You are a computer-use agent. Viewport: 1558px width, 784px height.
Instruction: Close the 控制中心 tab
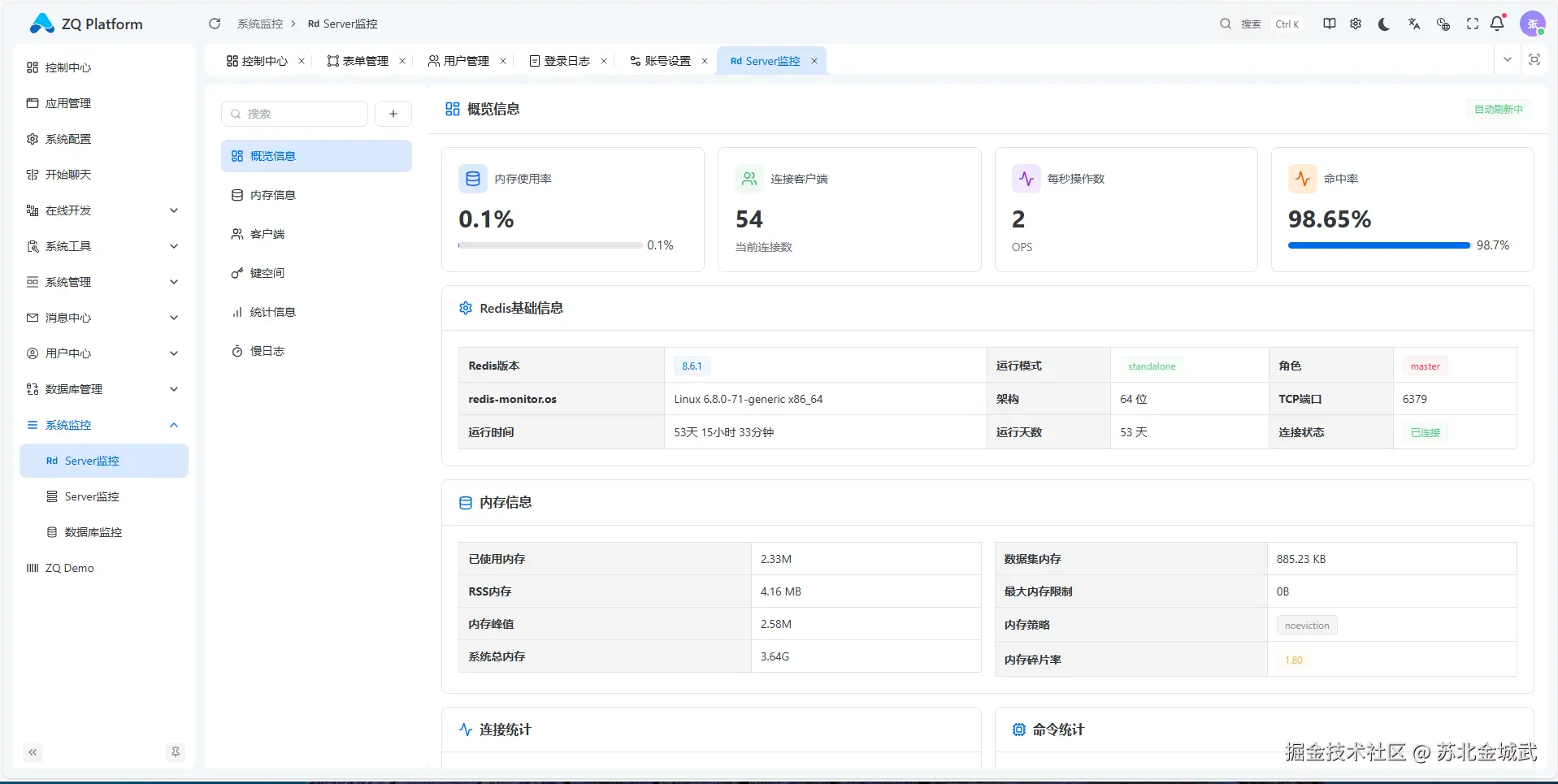302,61
